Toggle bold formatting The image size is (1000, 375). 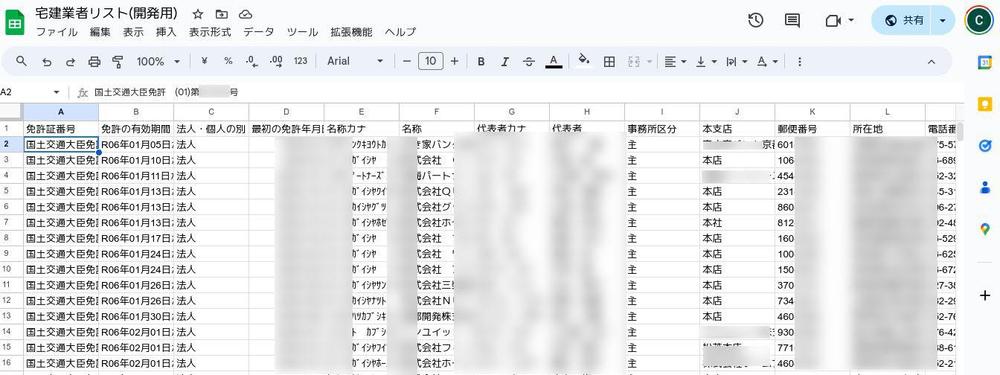point(482,61)
